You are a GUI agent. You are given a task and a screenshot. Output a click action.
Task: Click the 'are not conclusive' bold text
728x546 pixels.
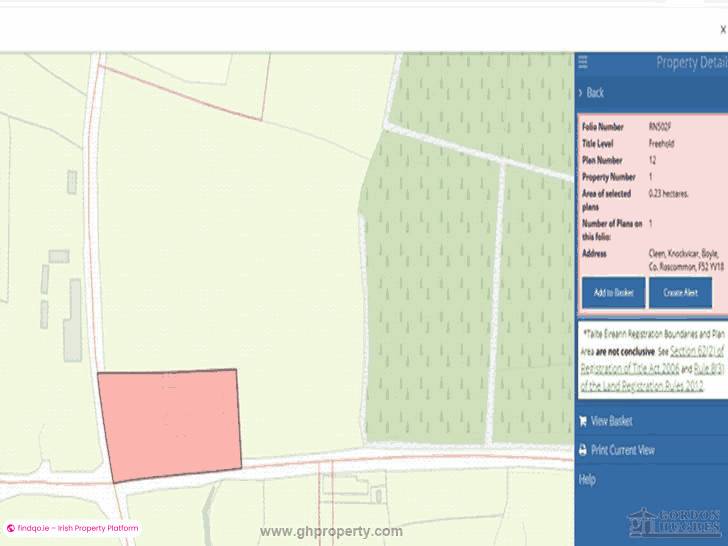click(x=625, y=352)
